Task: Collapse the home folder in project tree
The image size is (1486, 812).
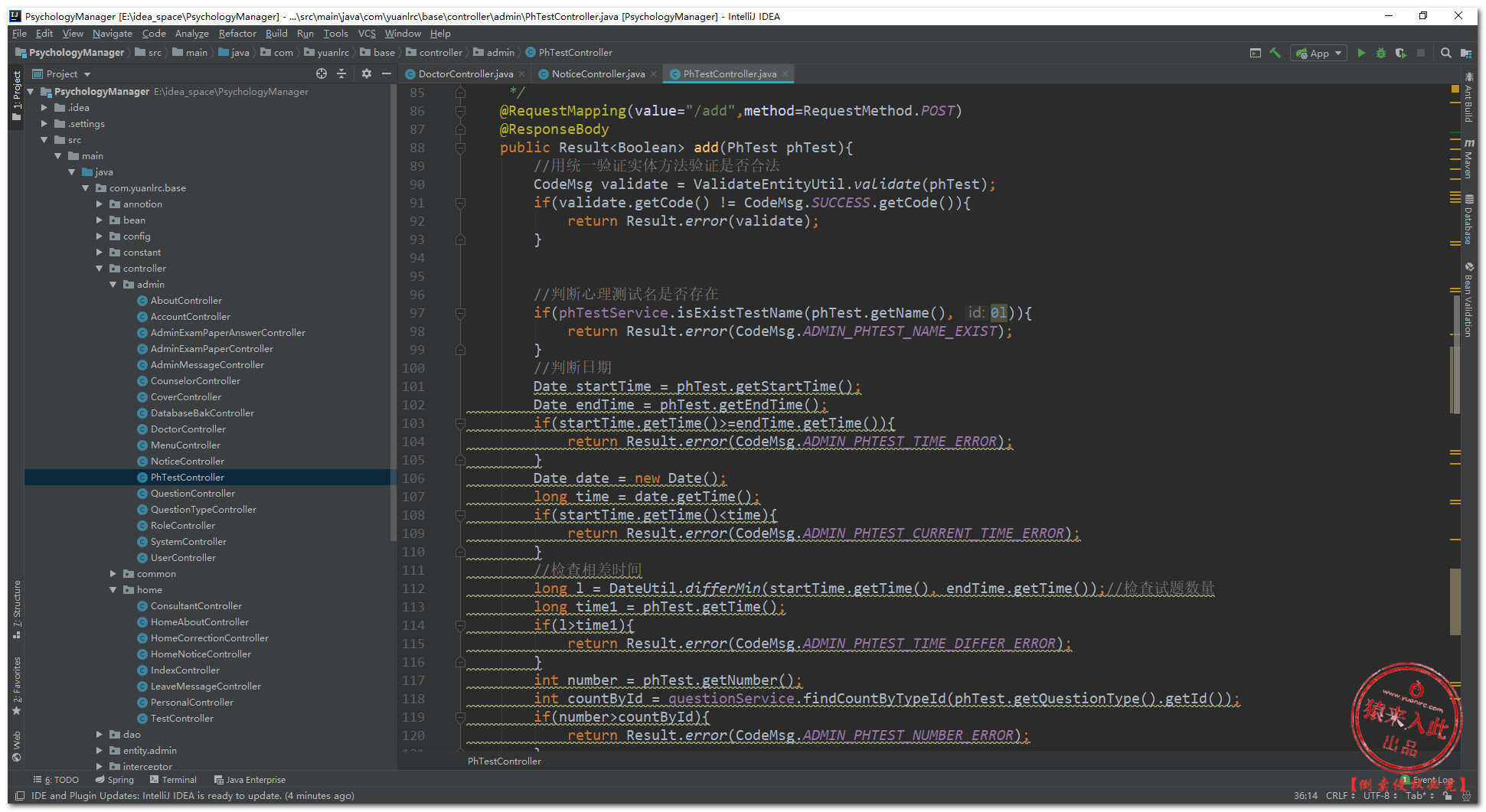Action: (113, 590)
